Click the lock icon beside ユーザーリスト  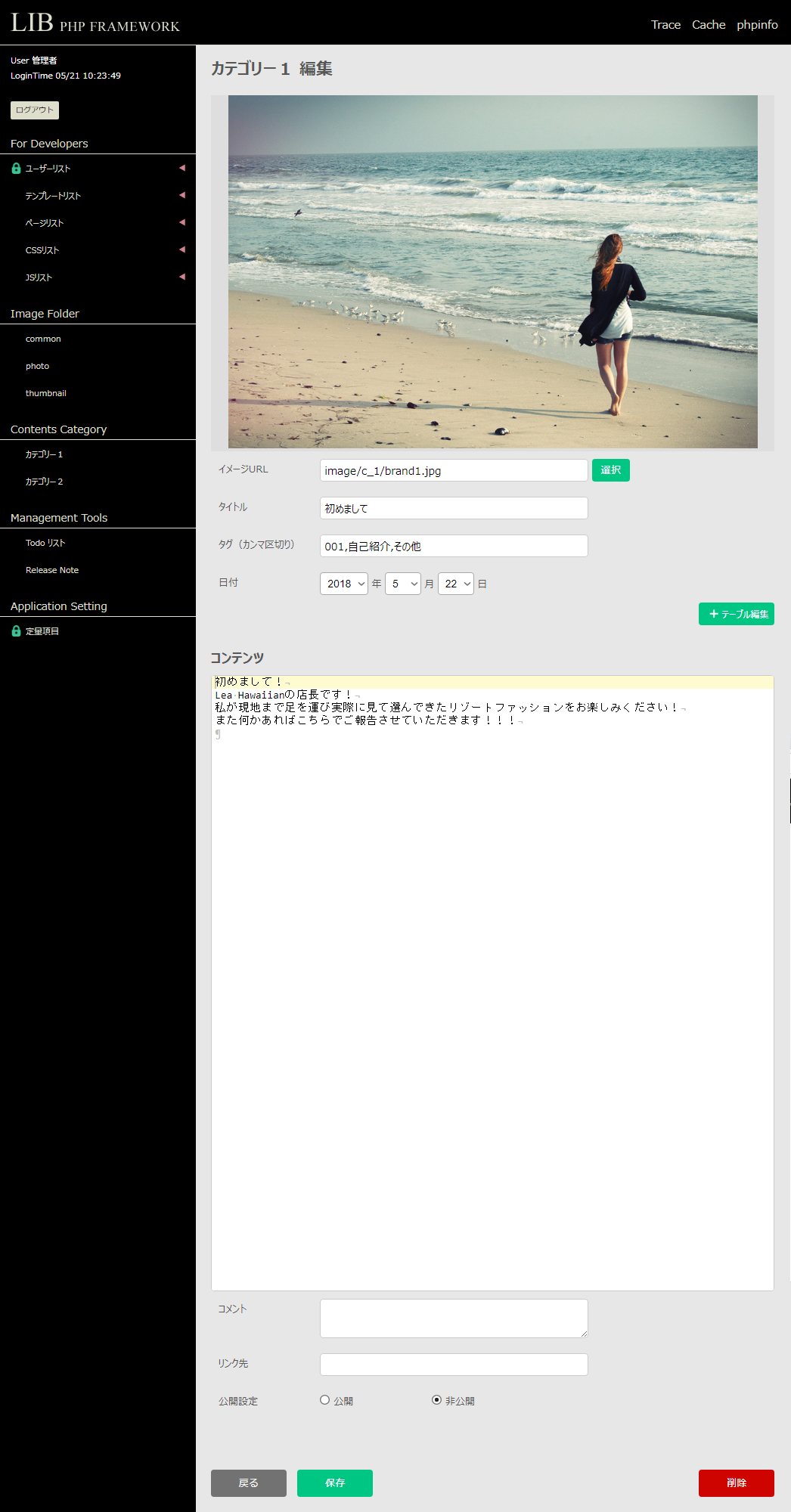pyautogui.click(x=16, y=169)
